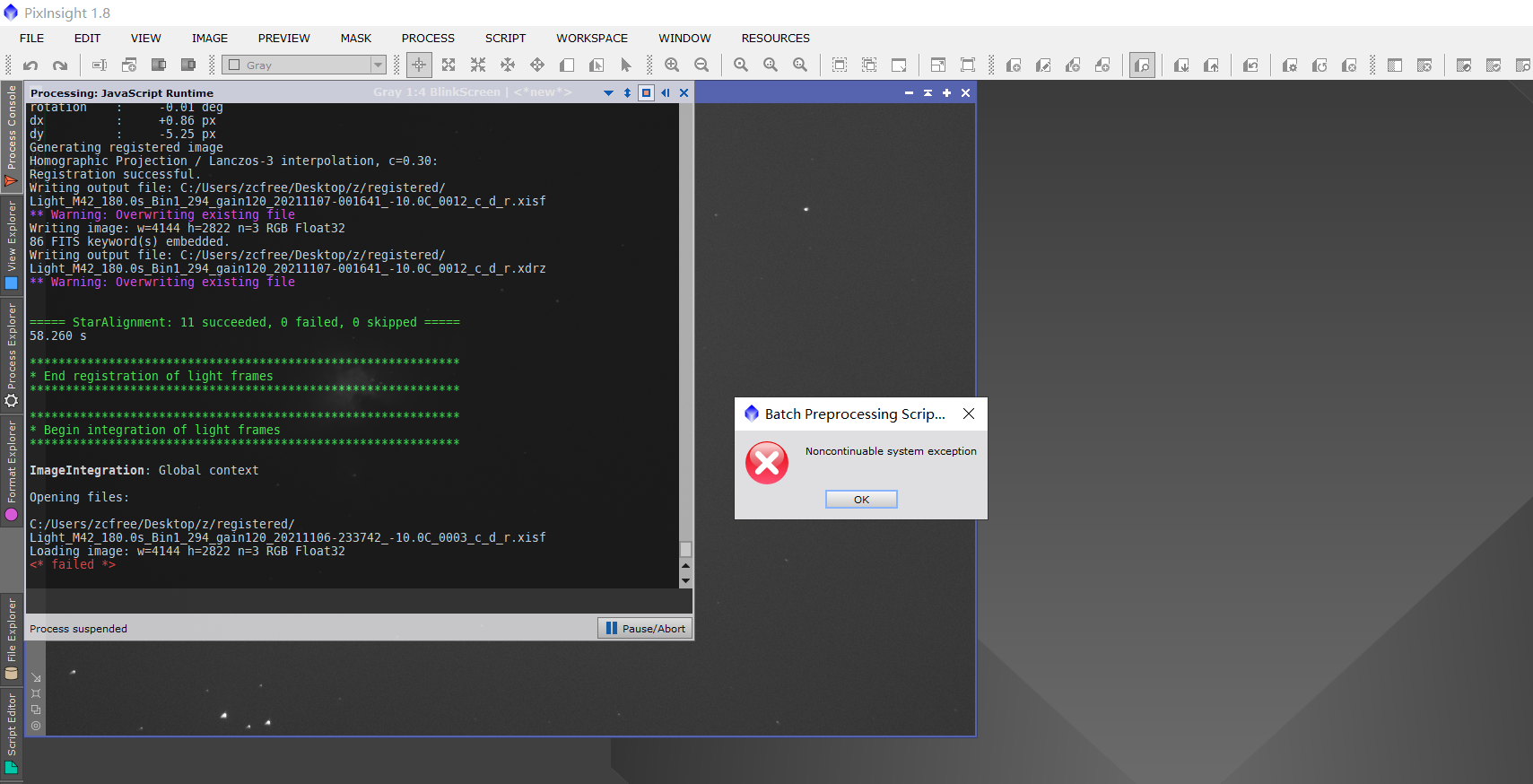Click the console window left-arrow hide icon
The image size is (1533, 784).
[x=666, y=92]
